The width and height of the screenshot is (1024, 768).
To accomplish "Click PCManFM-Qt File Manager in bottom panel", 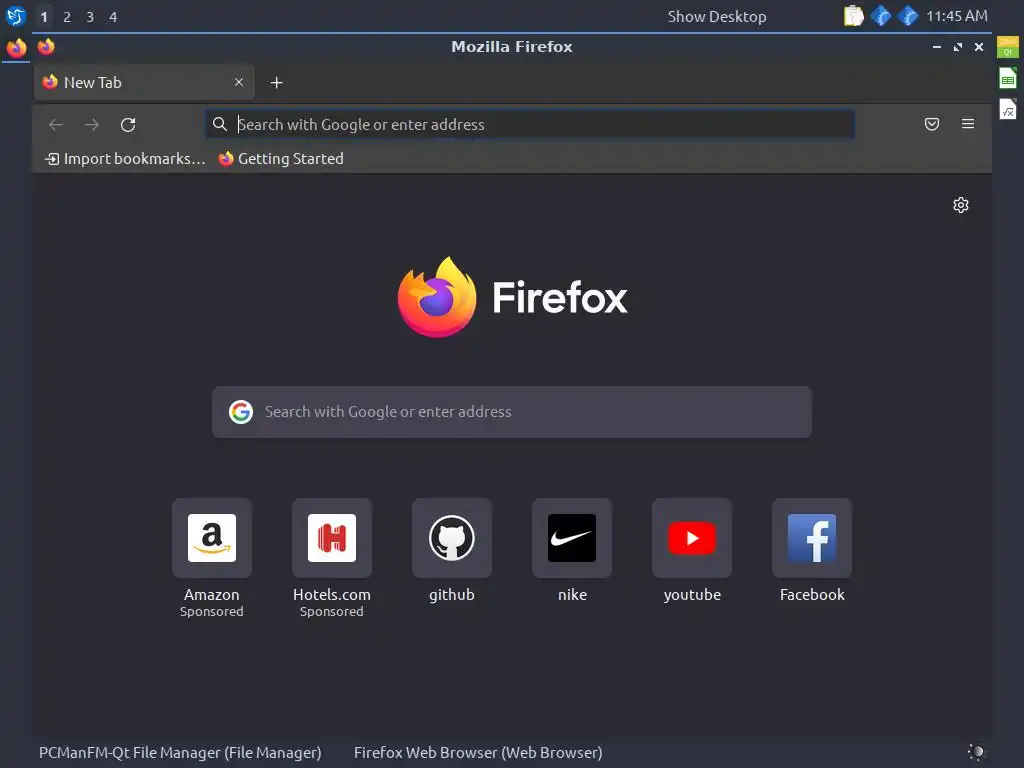I will pos(180,752).
